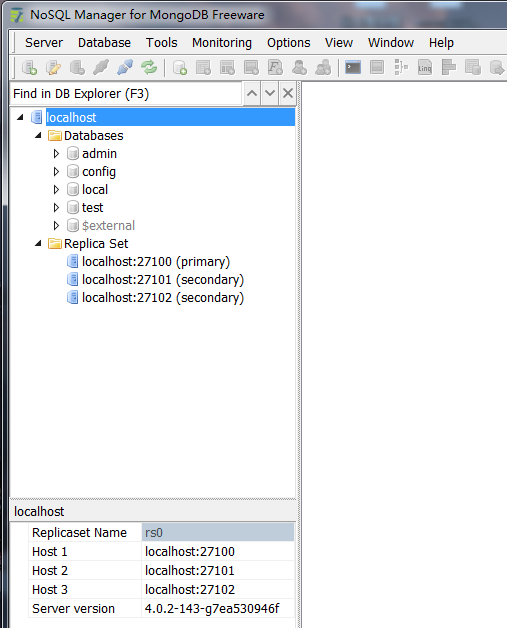Select the config database
The image size is (507, 628).
99,171
